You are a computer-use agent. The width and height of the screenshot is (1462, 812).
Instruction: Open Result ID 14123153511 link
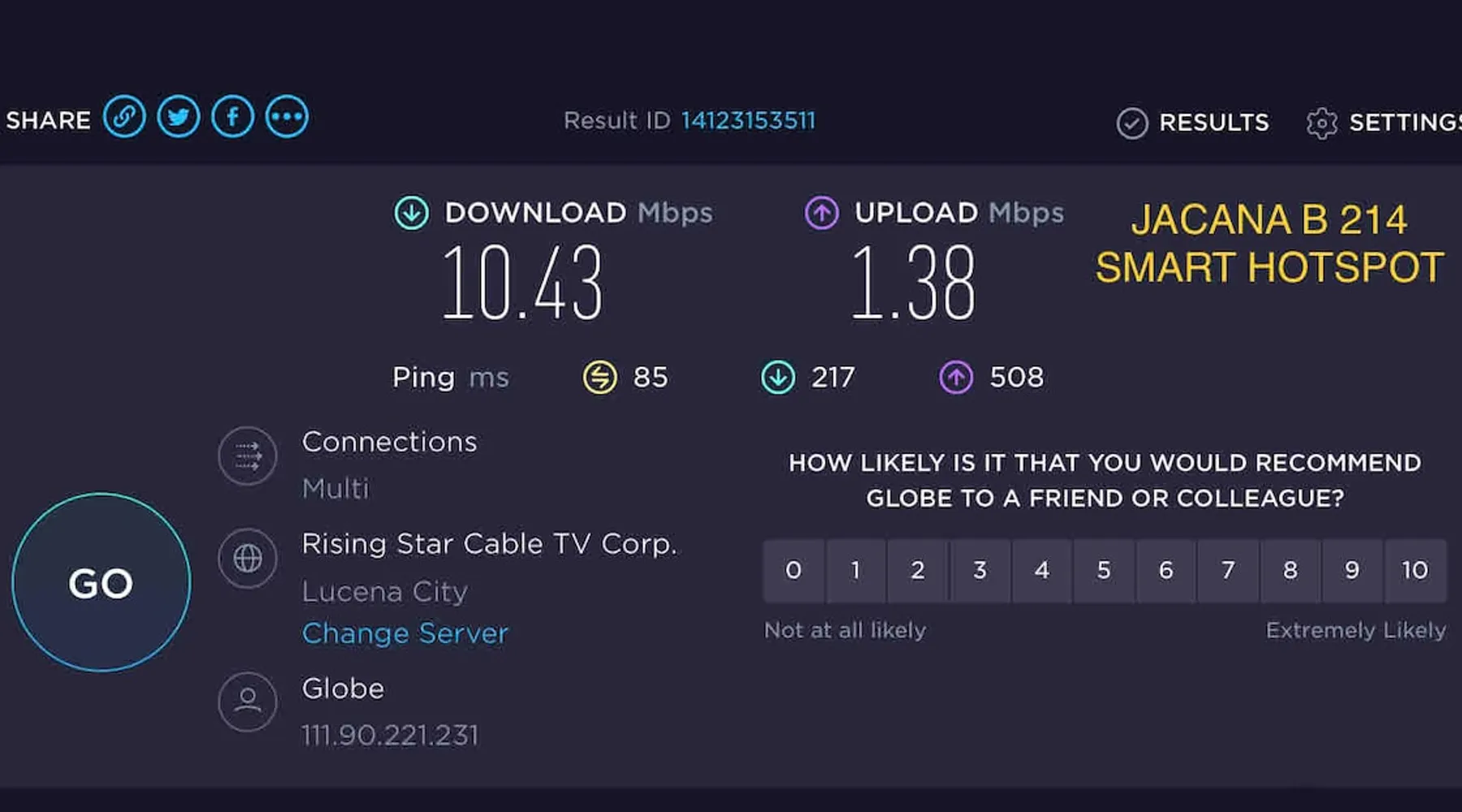[747, 121]
